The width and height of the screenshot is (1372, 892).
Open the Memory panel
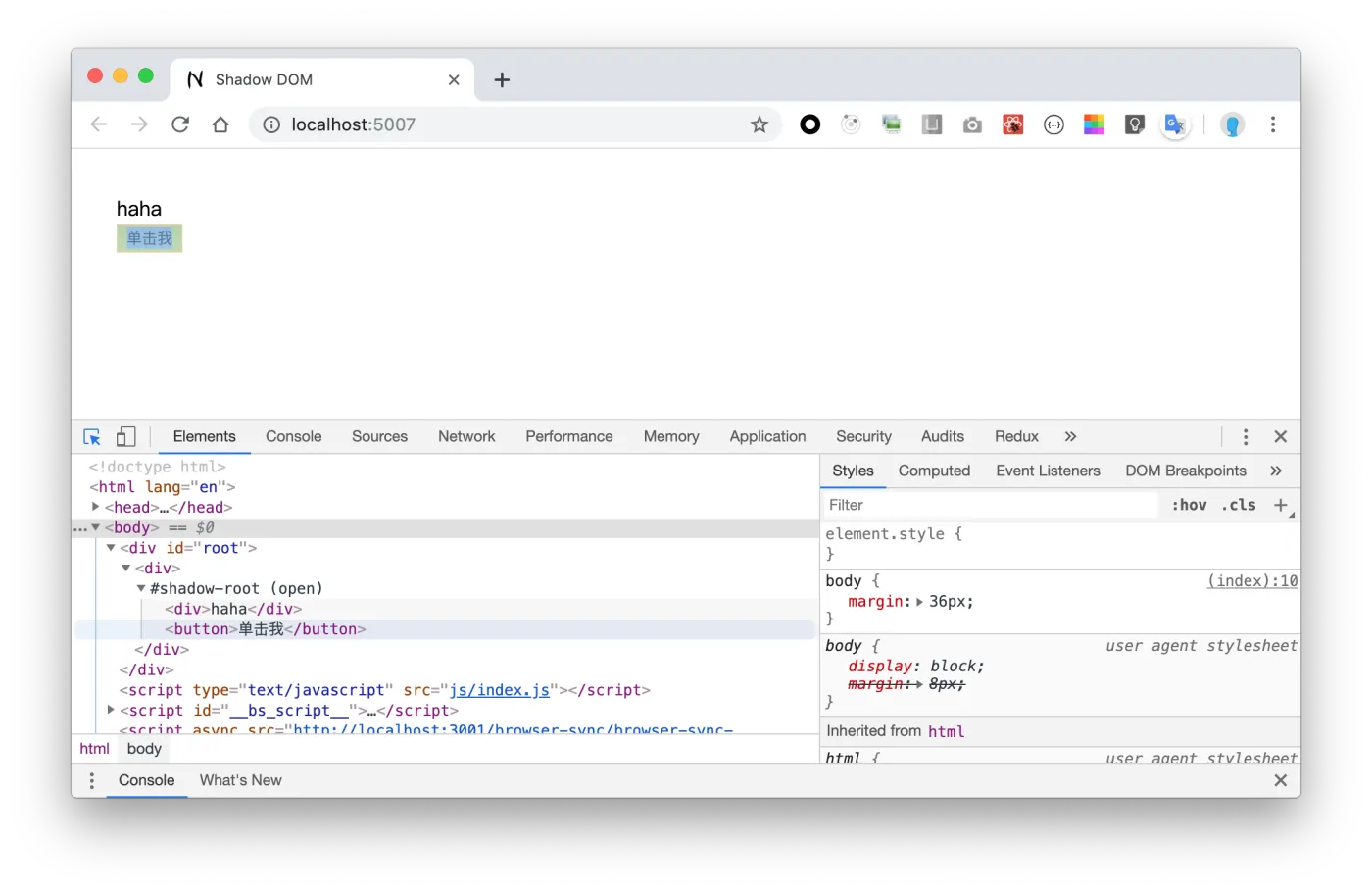pos(671,437)
